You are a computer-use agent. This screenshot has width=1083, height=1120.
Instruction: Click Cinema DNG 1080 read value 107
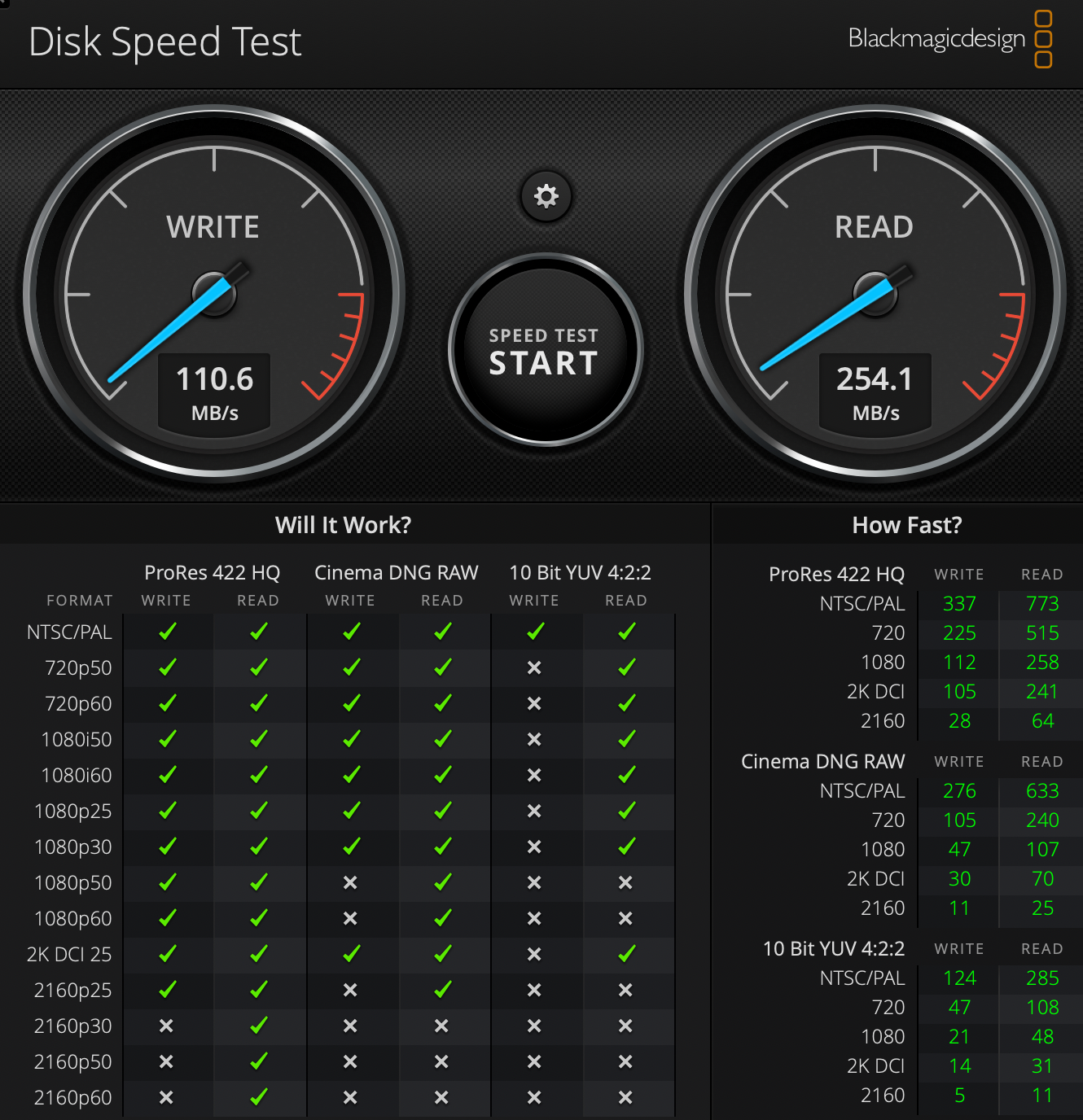pos(1042,850)
